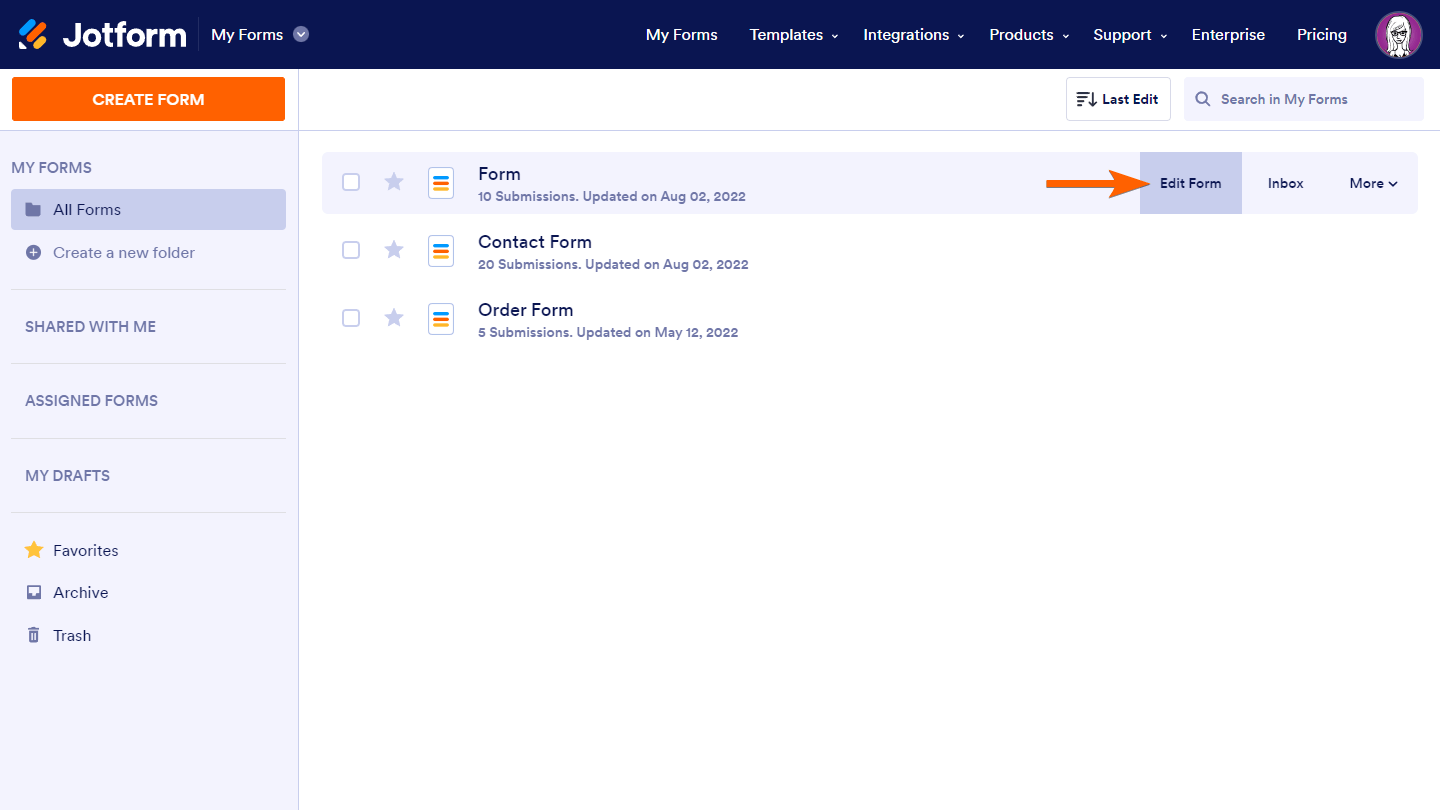This screenshot has height=810, width=1440.
Task: Go to the Enterprise page
Action: tap(1228, 35)
